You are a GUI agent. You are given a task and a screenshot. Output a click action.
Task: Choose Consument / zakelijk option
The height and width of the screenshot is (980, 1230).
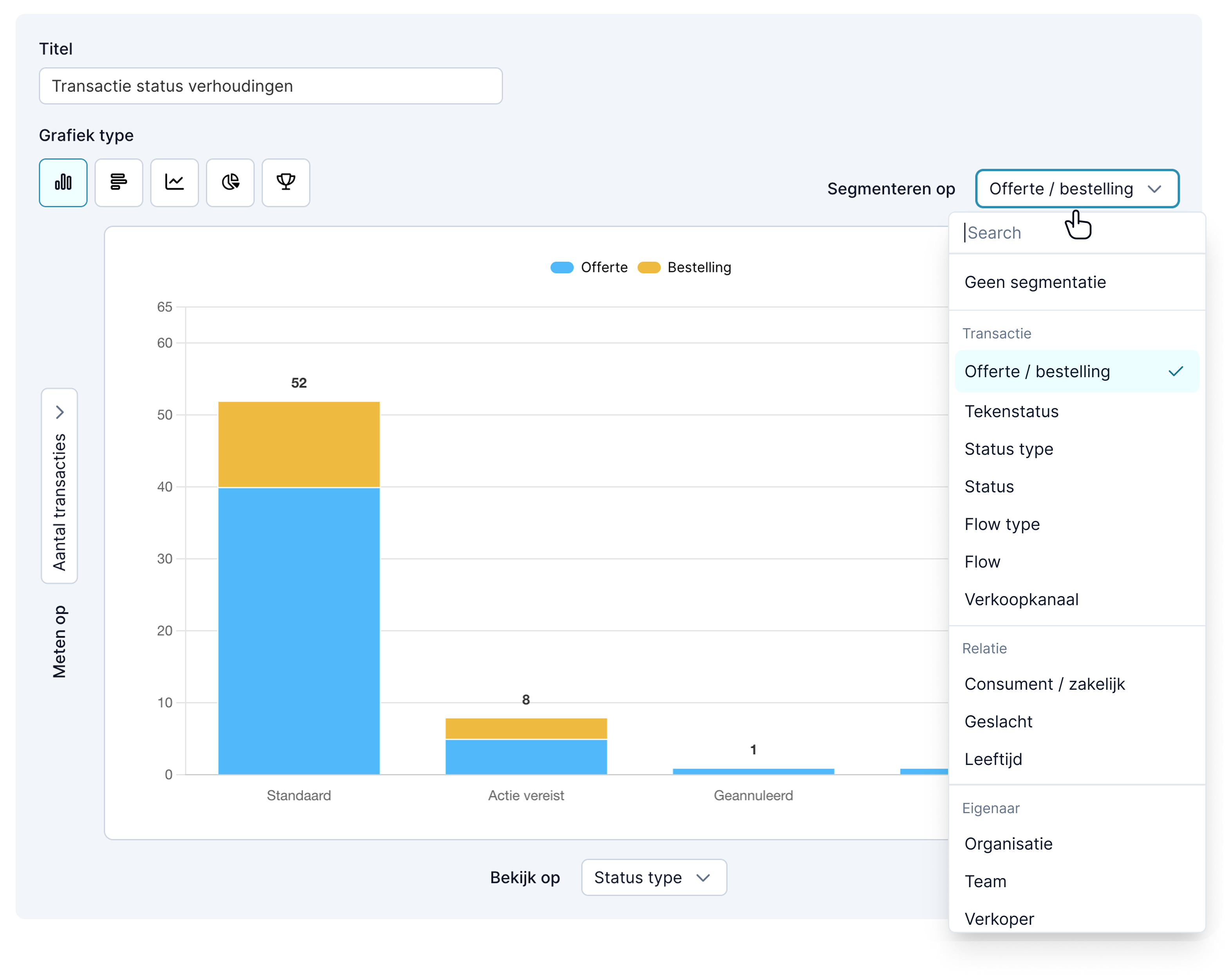click(x=1044, y=684)
